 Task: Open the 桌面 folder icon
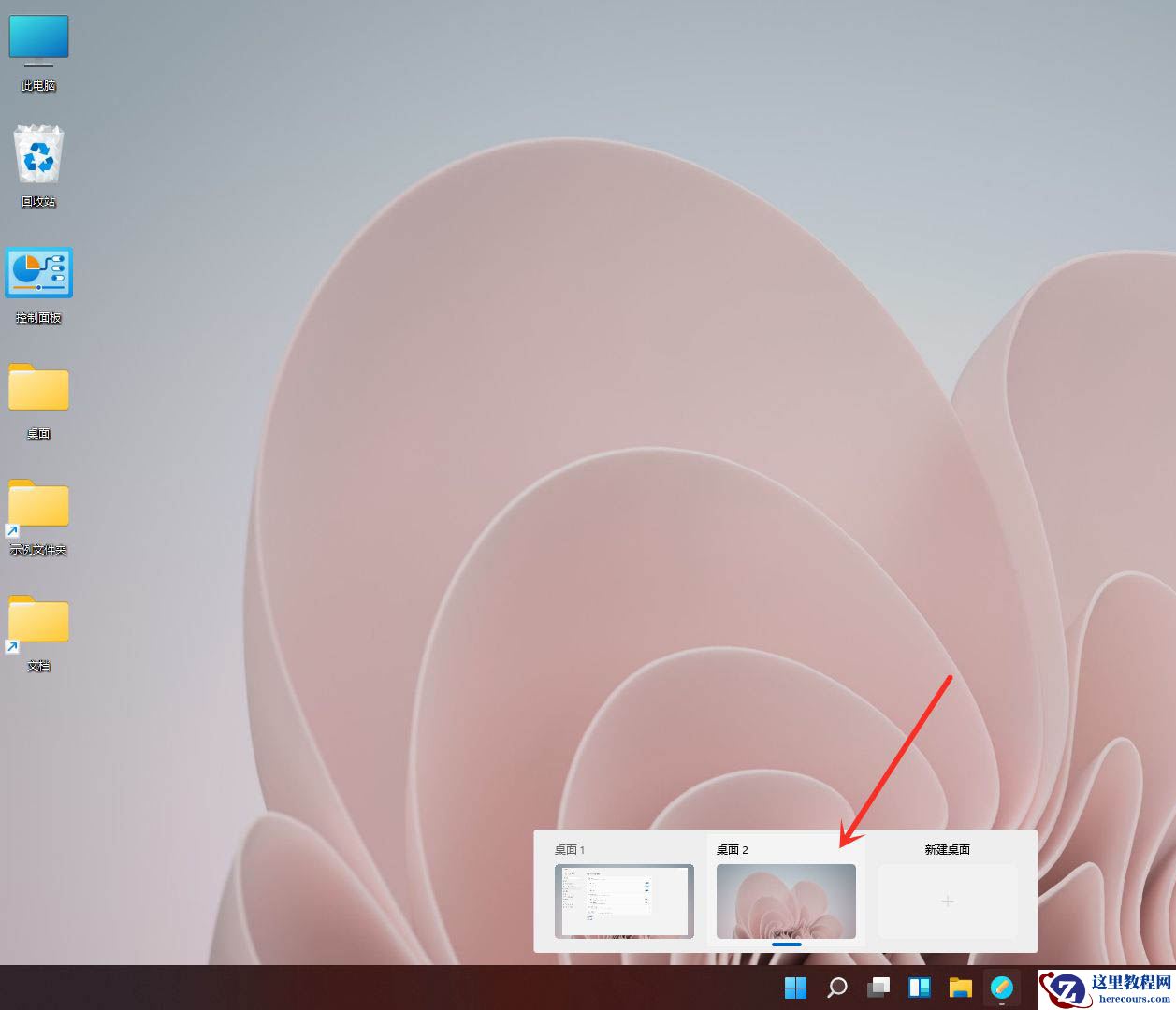(x=38, y=387)
